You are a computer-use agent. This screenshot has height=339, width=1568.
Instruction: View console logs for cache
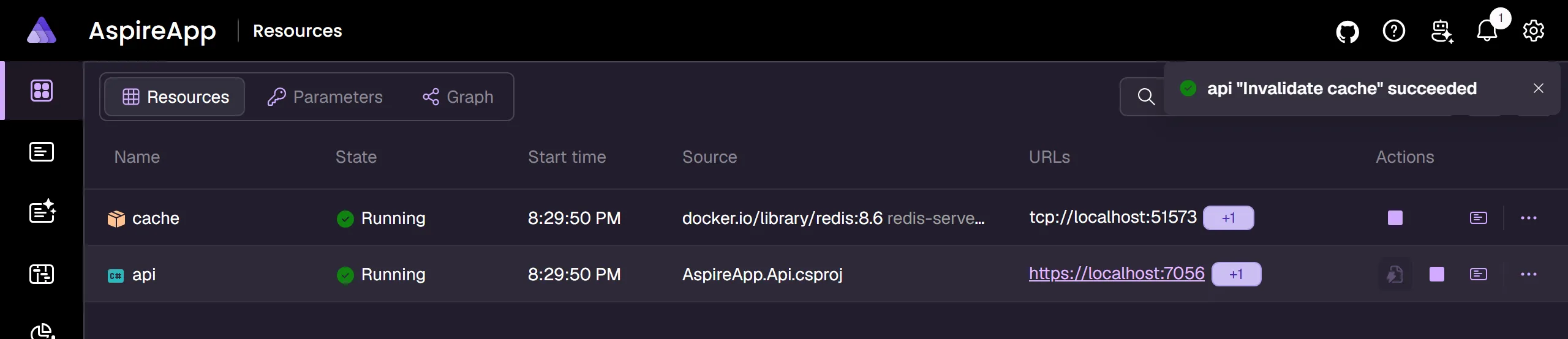click(1479, 218)
